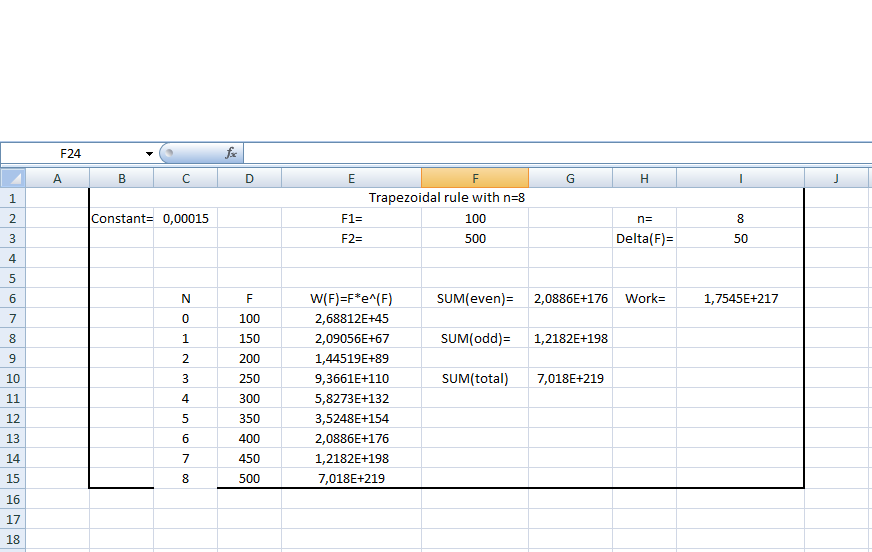
Task: Select the Delta(F) value cell 50
Action: (740, 238)
